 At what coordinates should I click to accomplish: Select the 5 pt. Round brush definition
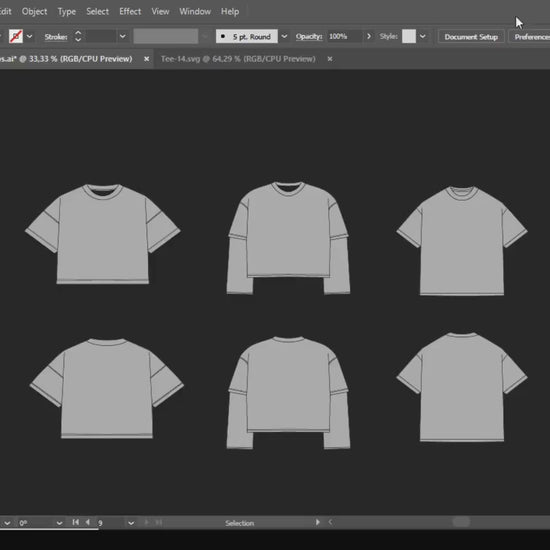(247, 36)
